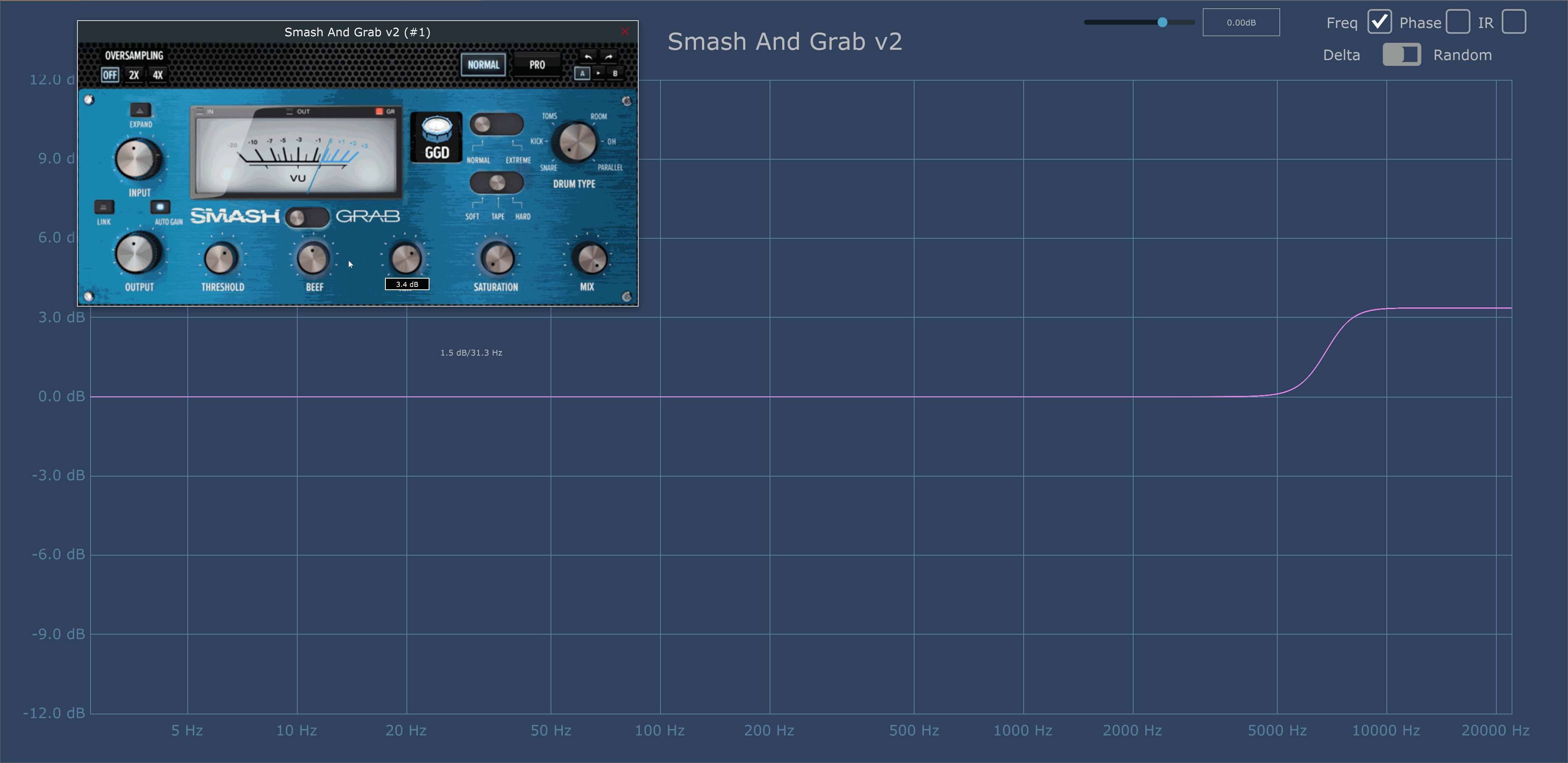Switch to the PRO view tab
The width and height of the screenshot is (1568, 763).
click(x=536, y=65)
